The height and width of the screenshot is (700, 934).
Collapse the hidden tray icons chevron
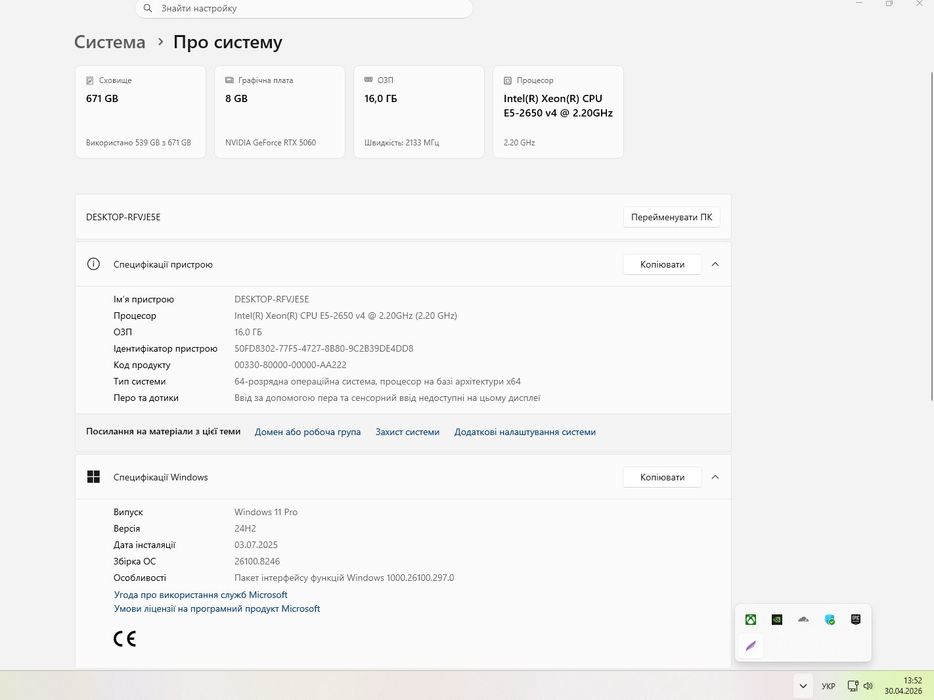(803, 686)
